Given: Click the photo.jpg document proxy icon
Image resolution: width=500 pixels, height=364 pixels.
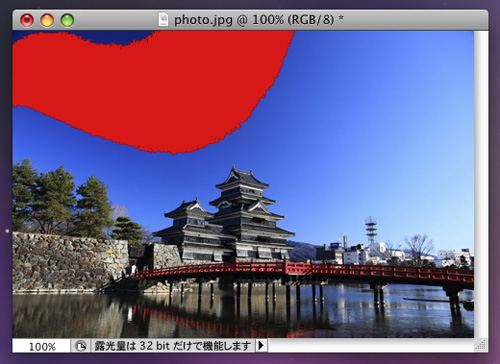Looking at the screenshot, I should (163, 20).
